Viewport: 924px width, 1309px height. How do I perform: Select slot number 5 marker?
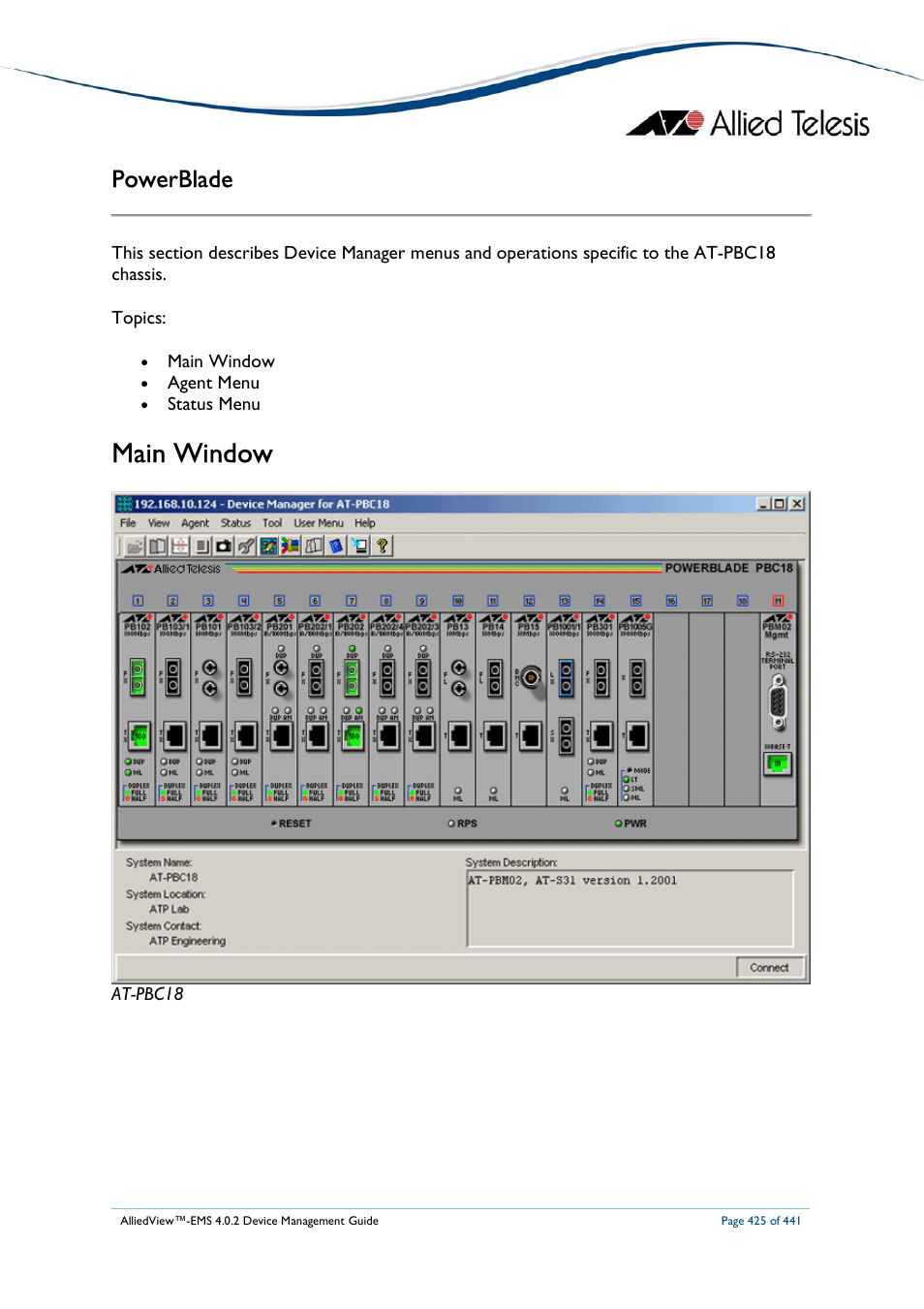click(279, 602)
